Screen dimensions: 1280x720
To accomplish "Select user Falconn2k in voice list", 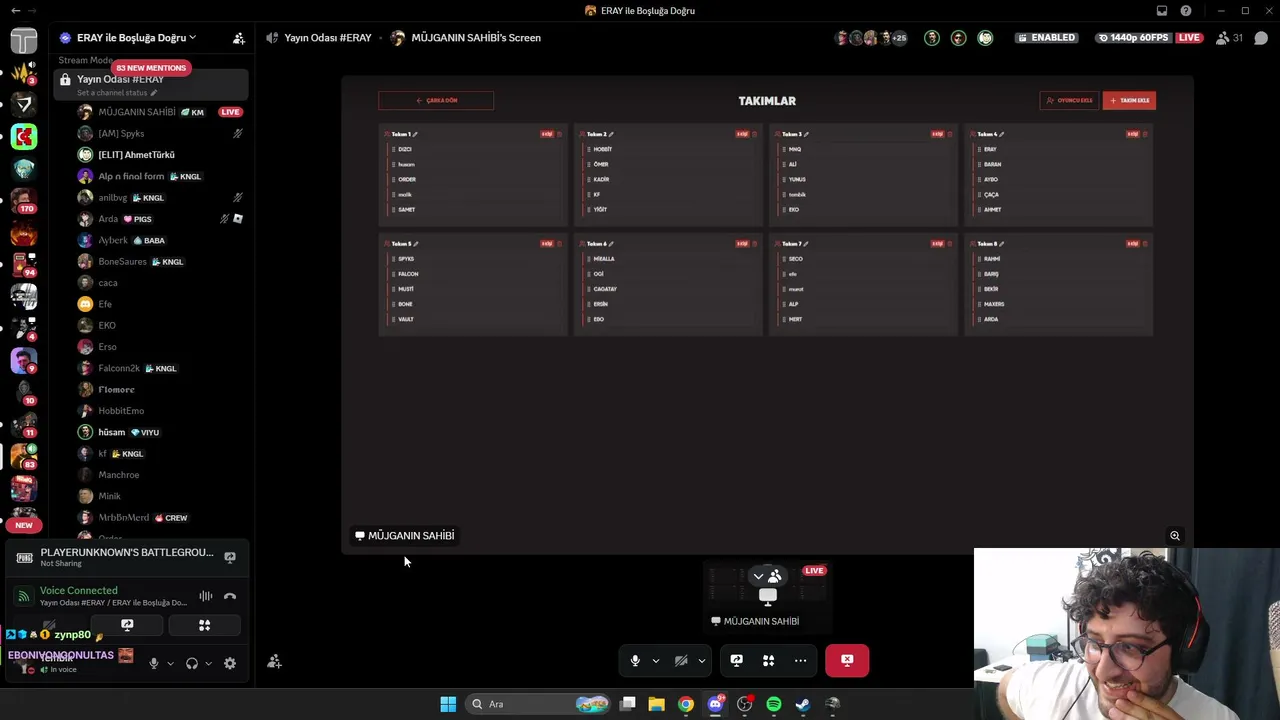I will (160, 368).
